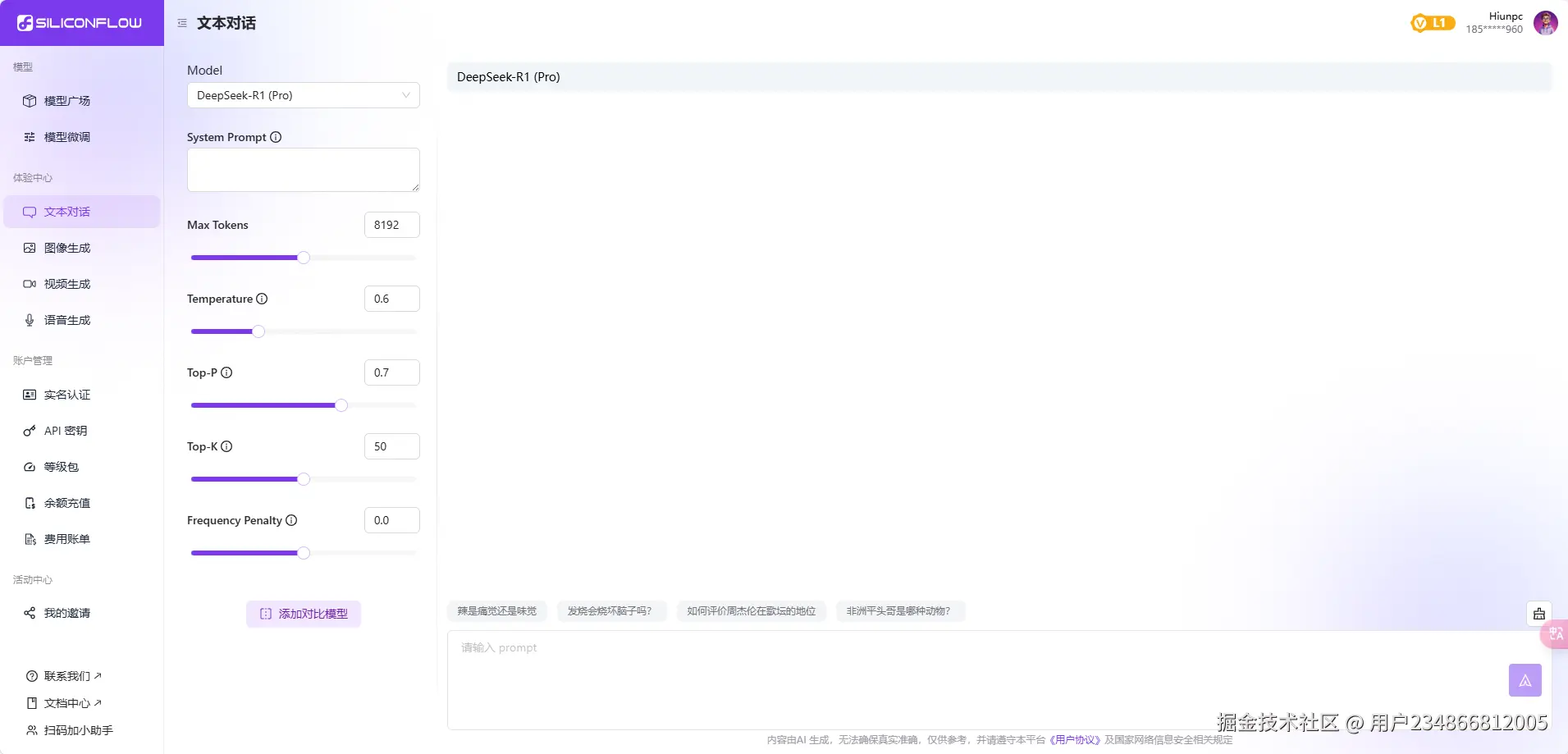Select suggestion 辣是痛觉还是味觉
Image resolution: width=1568 pixels, height=754 pixels.
tap(497, 611)
